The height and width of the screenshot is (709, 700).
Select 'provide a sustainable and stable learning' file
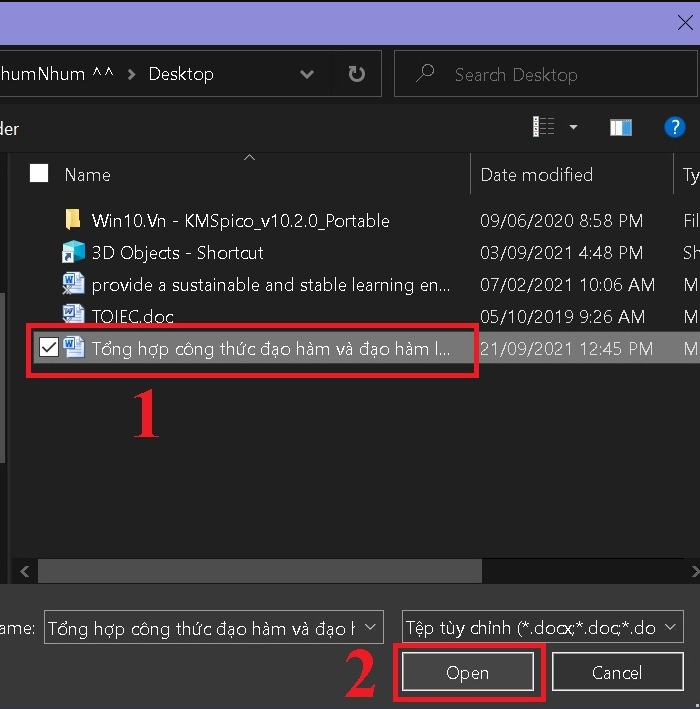(x=271, y=285)
